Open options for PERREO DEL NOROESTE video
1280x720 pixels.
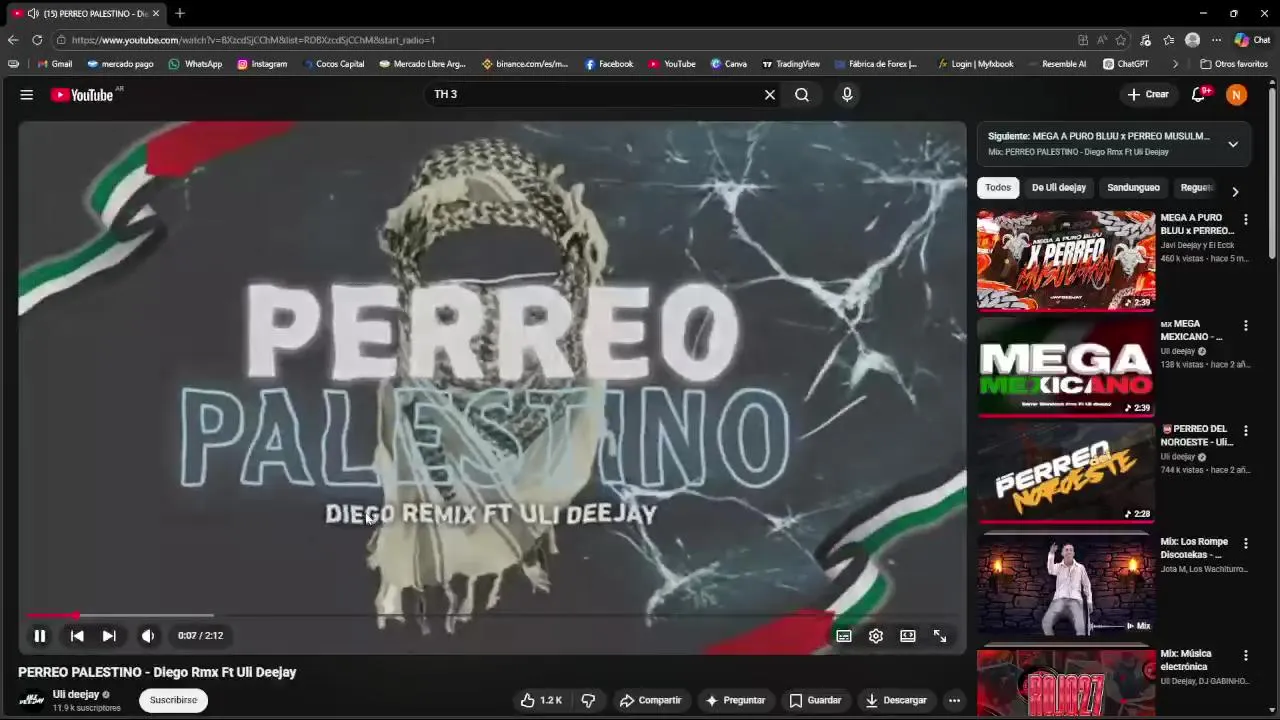click(1246, 431)
